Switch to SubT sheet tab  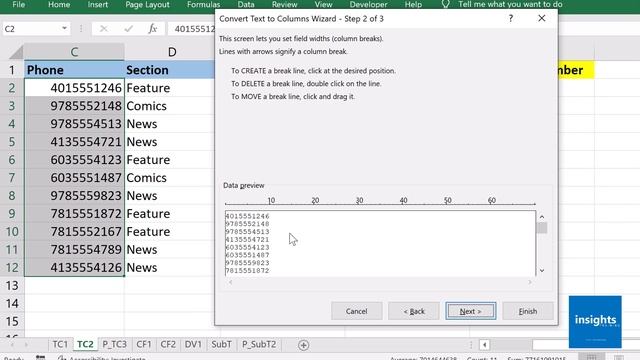point(221,344)
